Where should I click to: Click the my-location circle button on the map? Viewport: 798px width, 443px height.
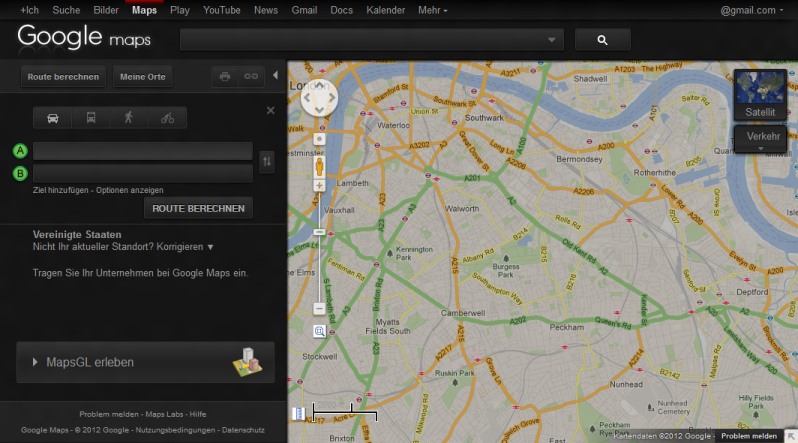[x=319, y=139]
